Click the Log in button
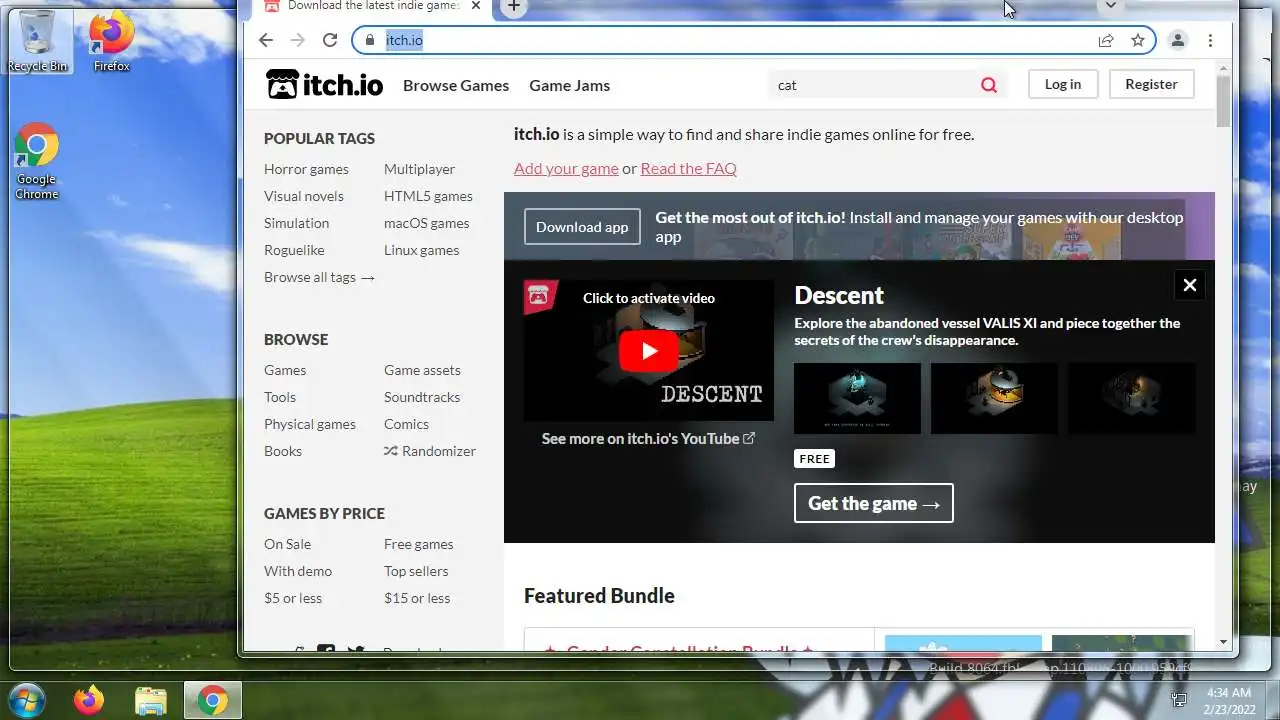1280x720 pixels. 1063,84
